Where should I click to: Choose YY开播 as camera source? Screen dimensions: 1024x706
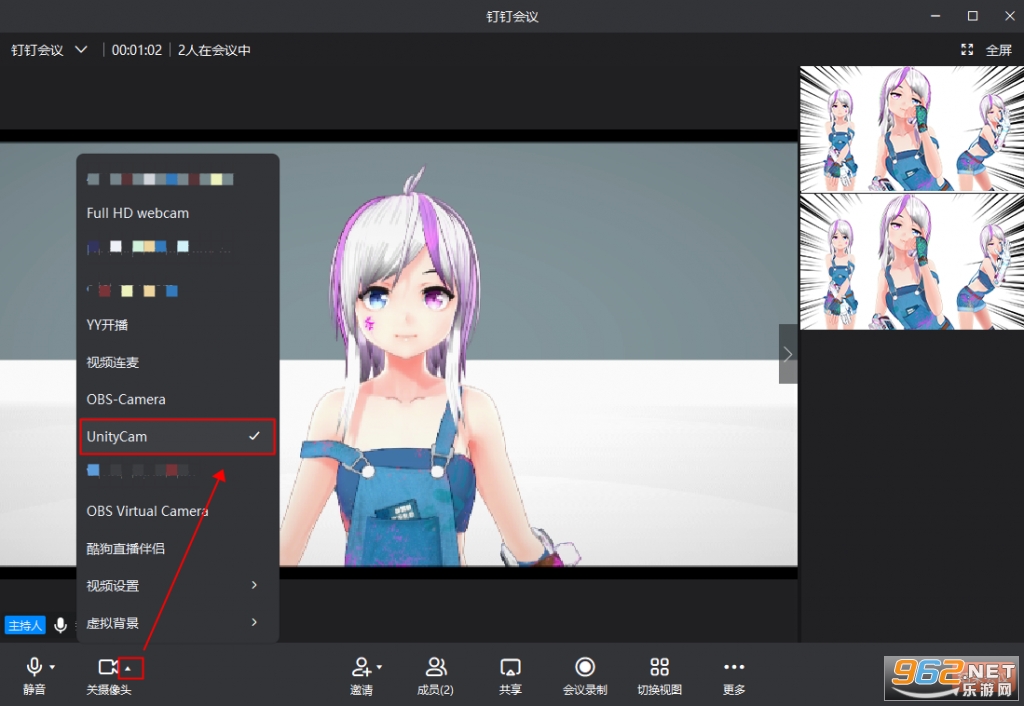click(x=178, y=325)
